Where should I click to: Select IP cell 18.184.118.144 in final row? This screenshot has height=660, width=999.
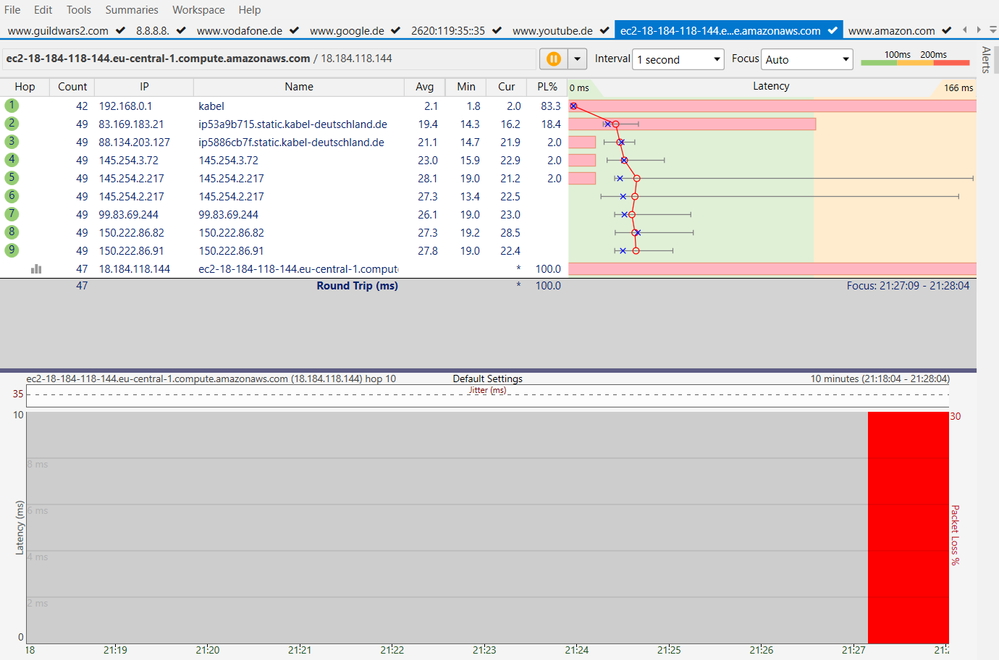click(134, 269)
